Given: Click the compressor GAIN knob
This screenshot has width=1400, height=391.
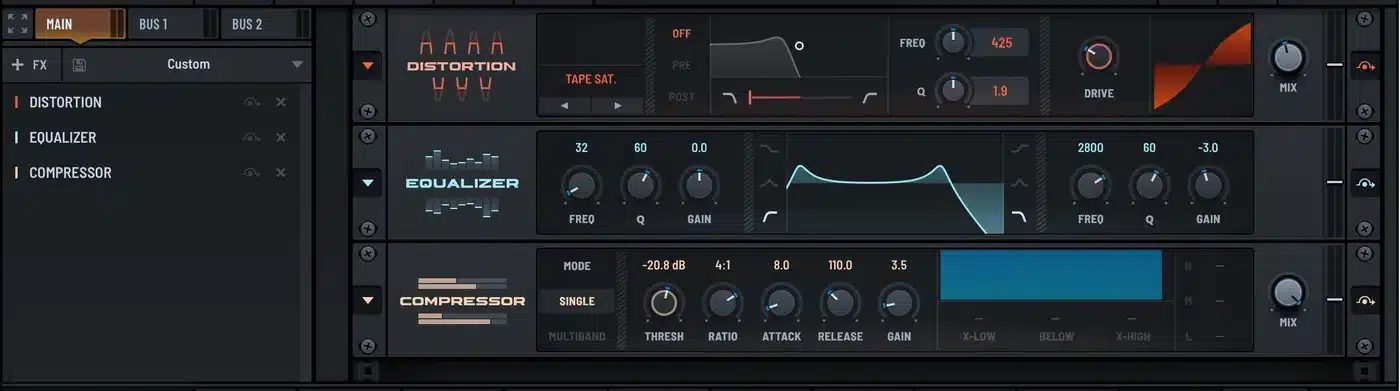Looking at the screenshot, I should pyautogui.click(x=899, y=302).
